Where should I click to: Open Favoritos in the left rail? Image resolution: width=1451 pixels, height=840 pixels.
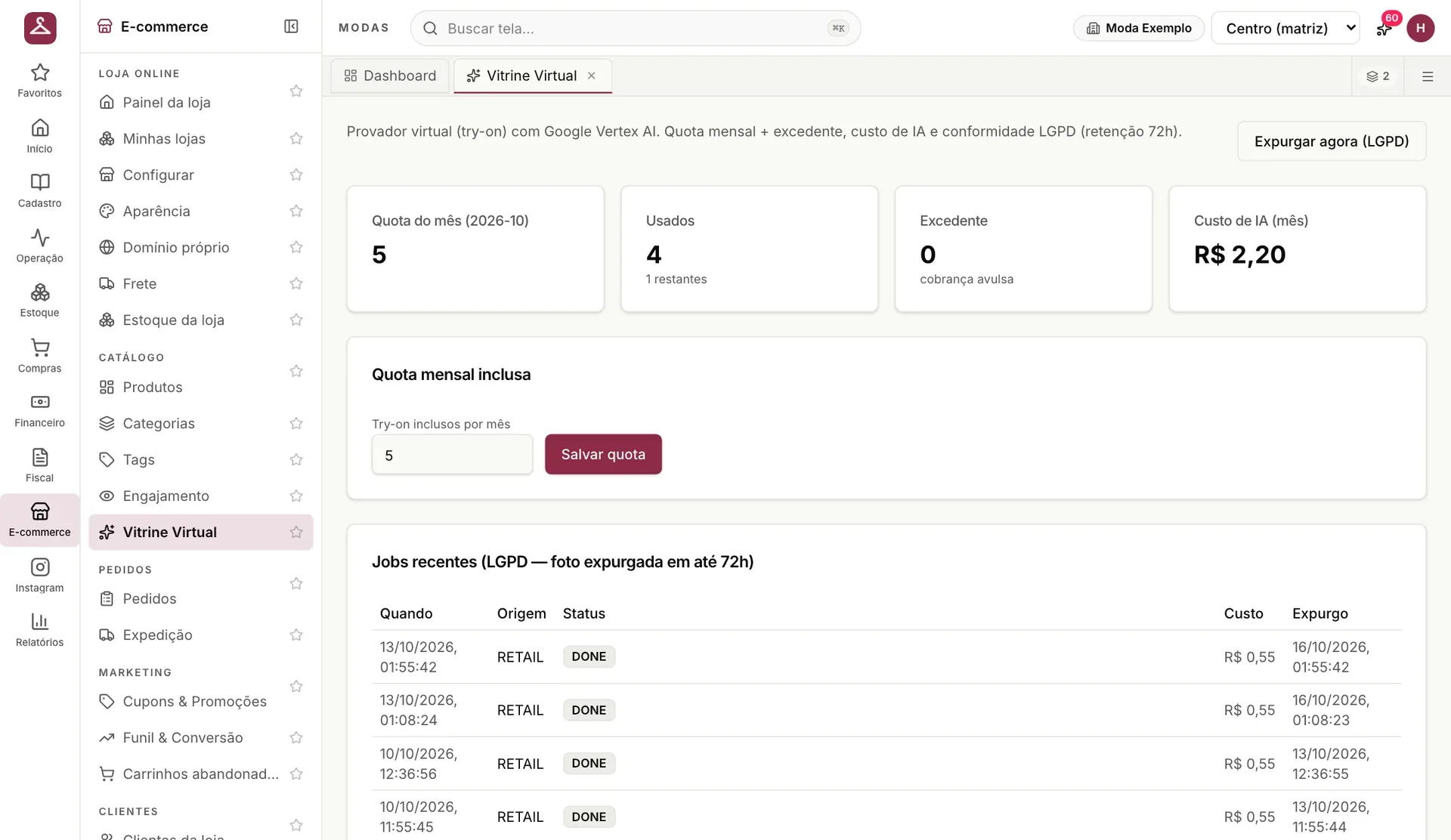click(x=39, y=81)
